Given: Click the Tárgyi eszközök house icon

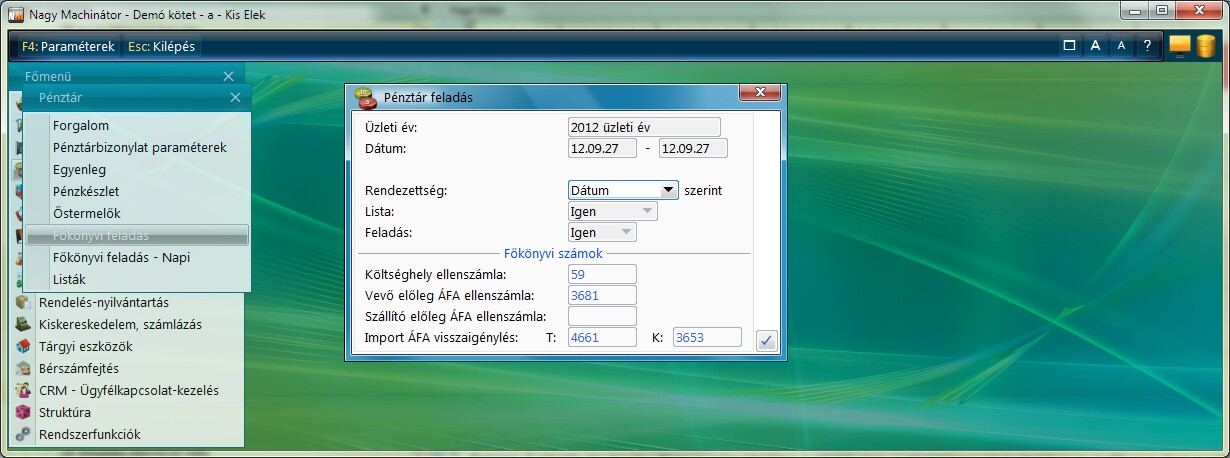Looking at the screenshot, I should pos(23,346).
